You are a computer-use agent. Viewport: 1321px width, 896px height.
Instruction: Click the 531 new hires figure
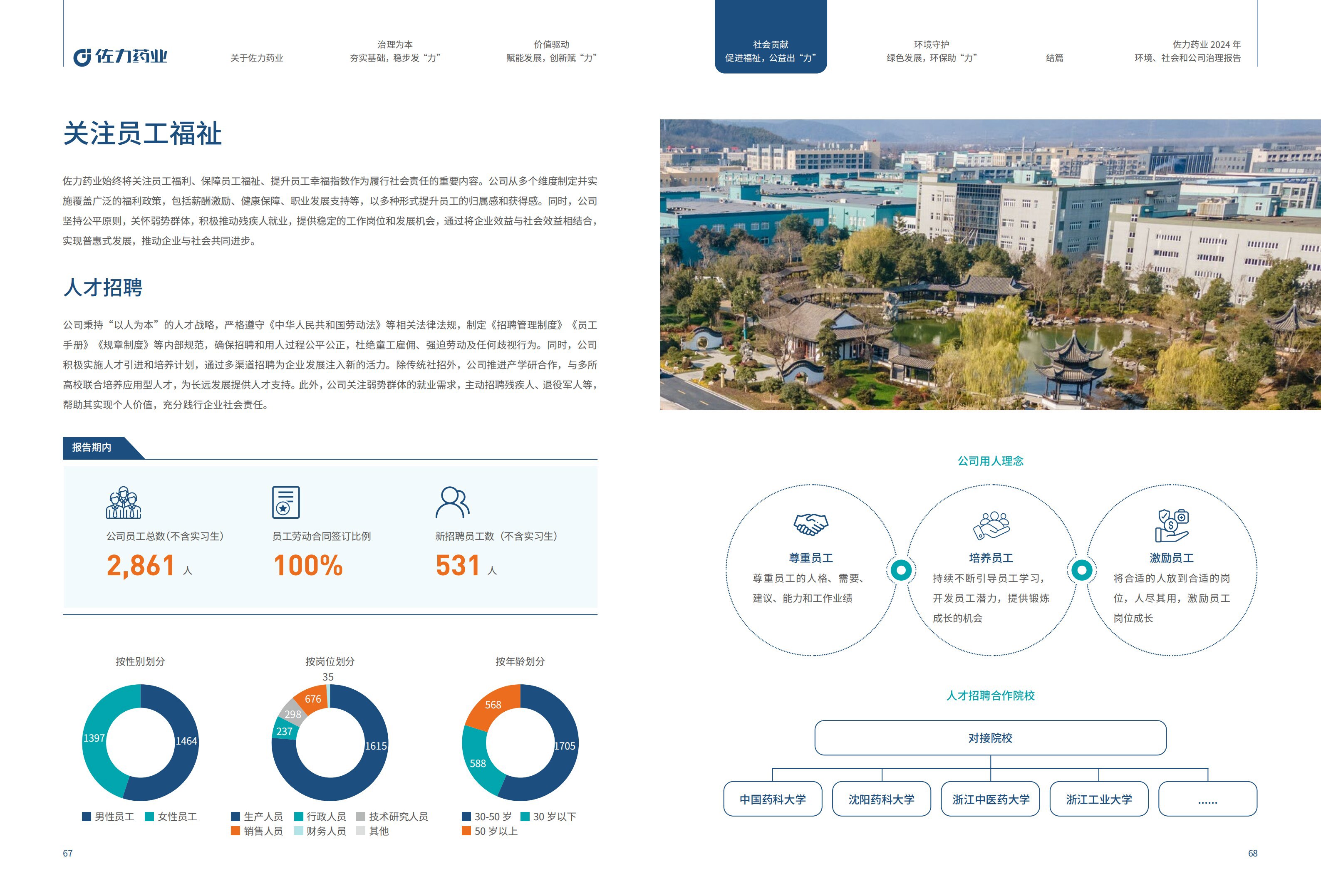(458, 566)
